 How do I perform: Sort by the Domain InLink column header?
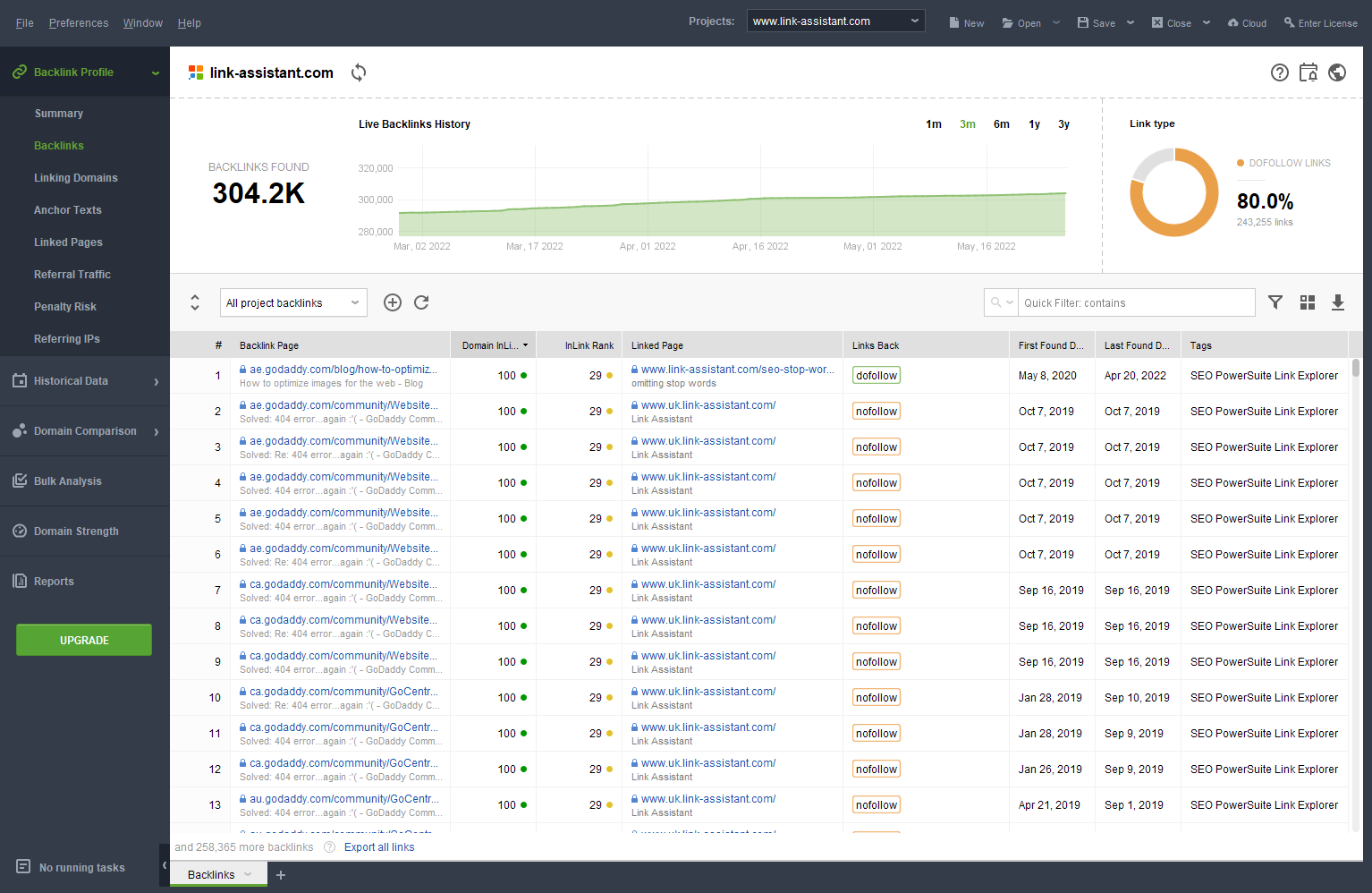[x=495, y=345]
